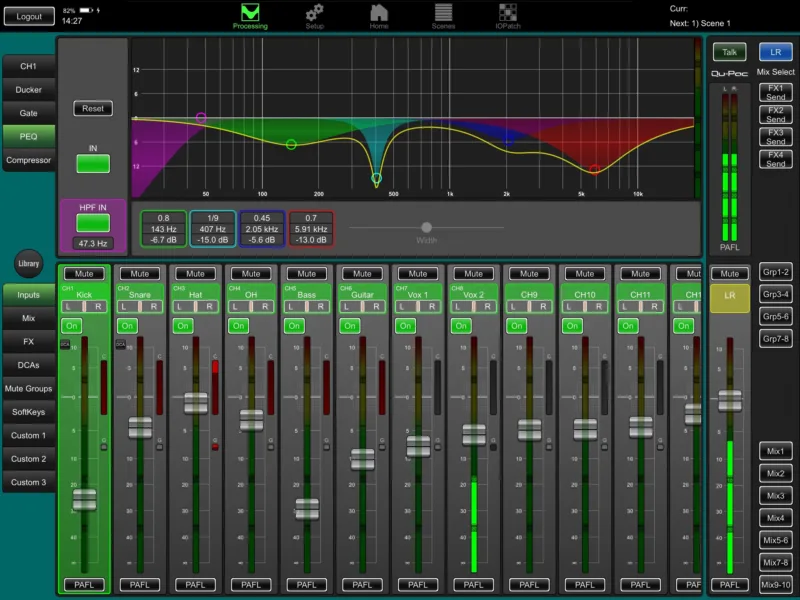Select the cyan EQ band node at 407 Hz
800x600 pixels.
pos(377,178)
